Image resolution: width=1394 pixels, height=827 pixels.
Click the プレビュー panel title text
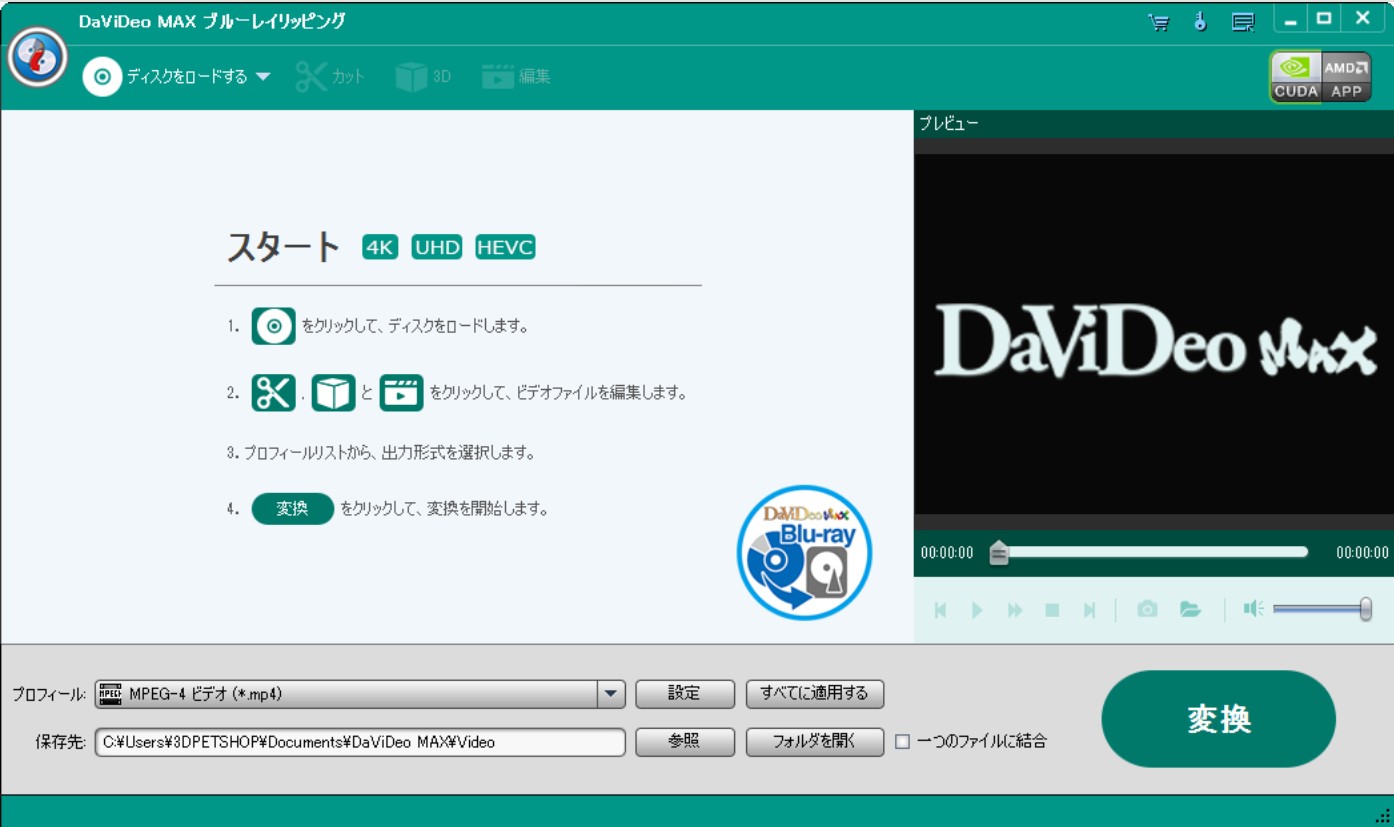tap(949, 124)
